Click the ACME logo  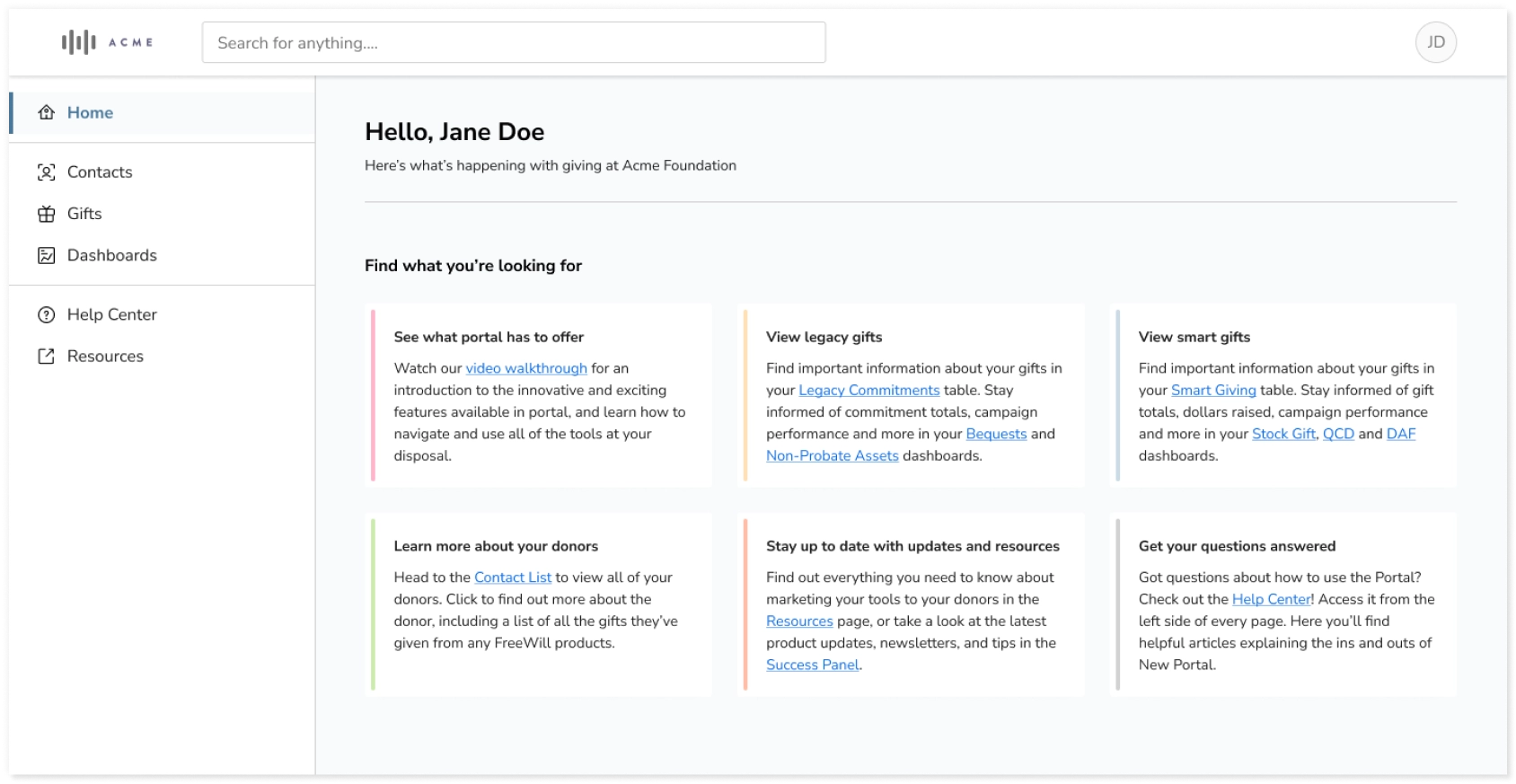pyautogui.click(x=107, y=42)
